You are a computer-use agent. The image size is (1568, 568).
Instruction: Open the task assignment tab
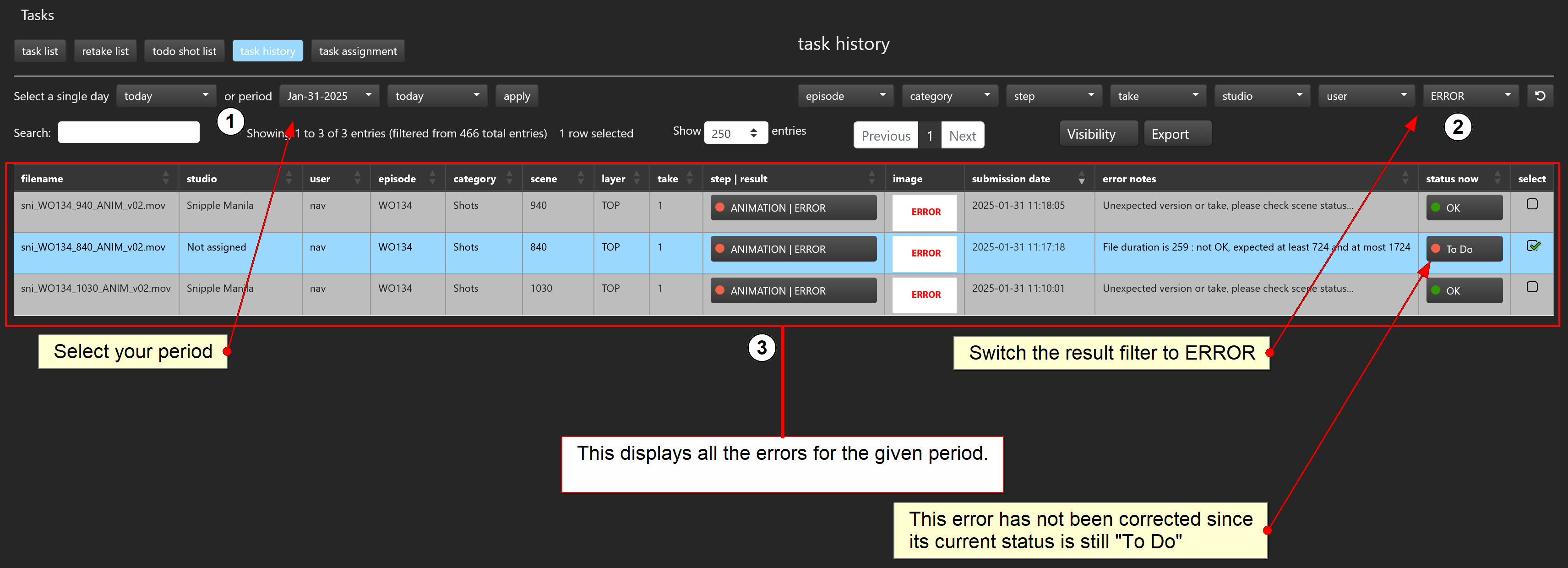coord(357,51)
